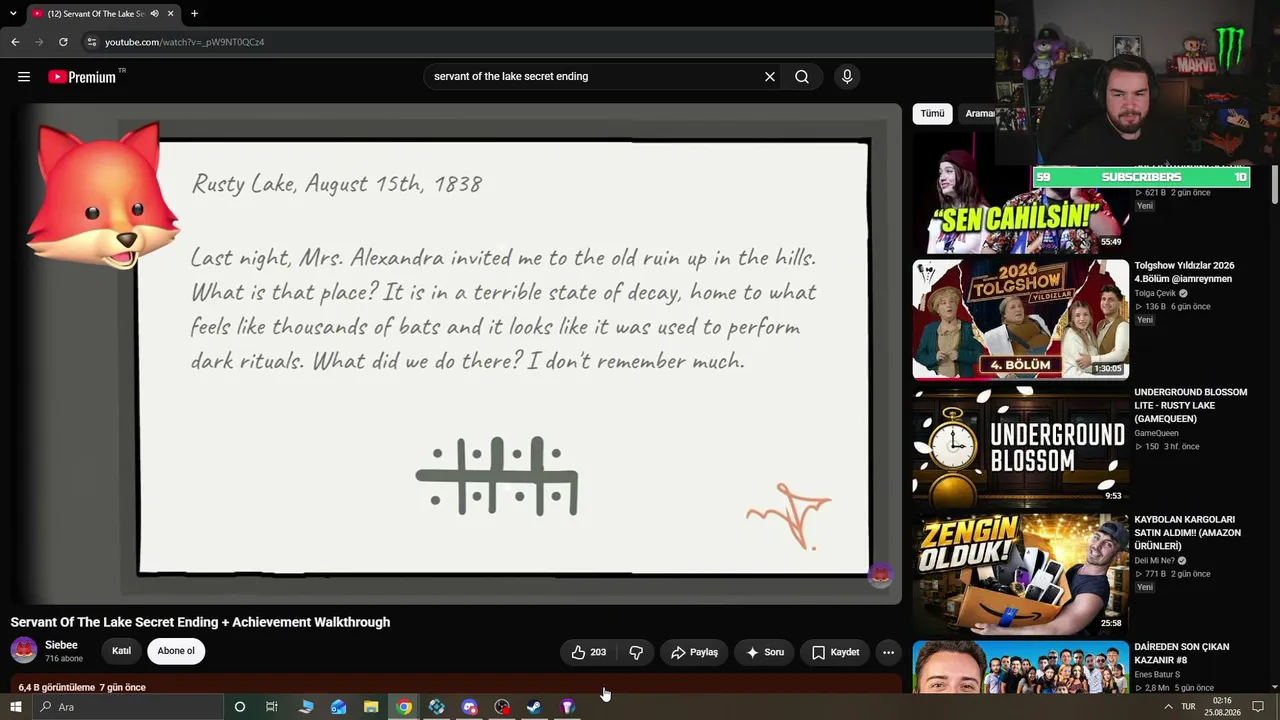Open the "SEN CAHİLSİN!" video thumbnail
Image resolution: width=1280 pixels, height=720 pixels.
(1020, 193)
